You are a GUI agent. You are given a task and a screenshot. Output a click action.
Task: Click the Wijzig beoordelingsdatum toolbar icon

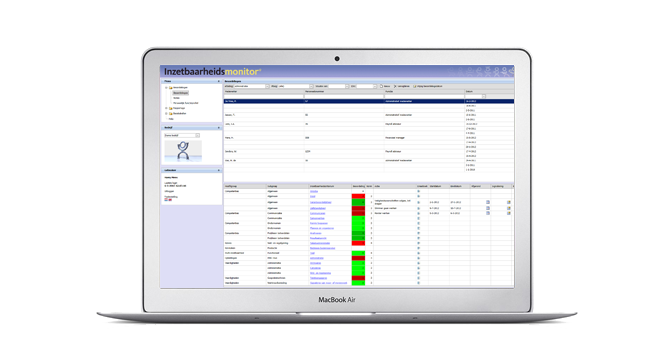pos(414,86)
